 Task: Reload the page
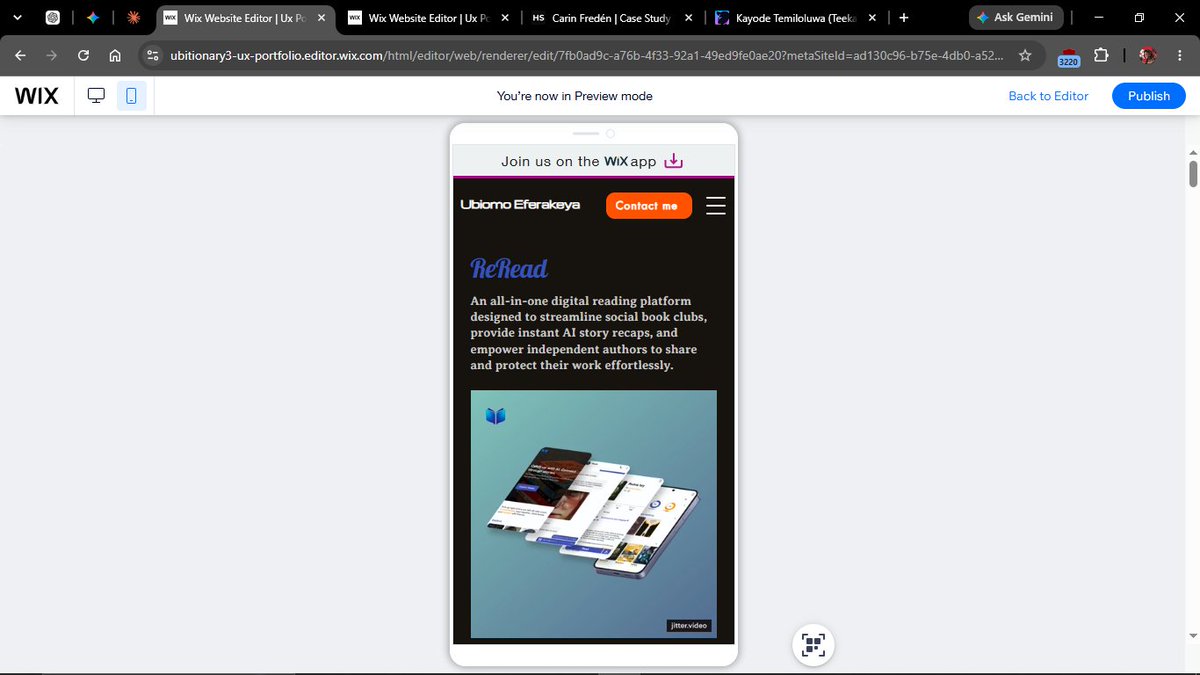pyautogui.click(x=83, y=56)
